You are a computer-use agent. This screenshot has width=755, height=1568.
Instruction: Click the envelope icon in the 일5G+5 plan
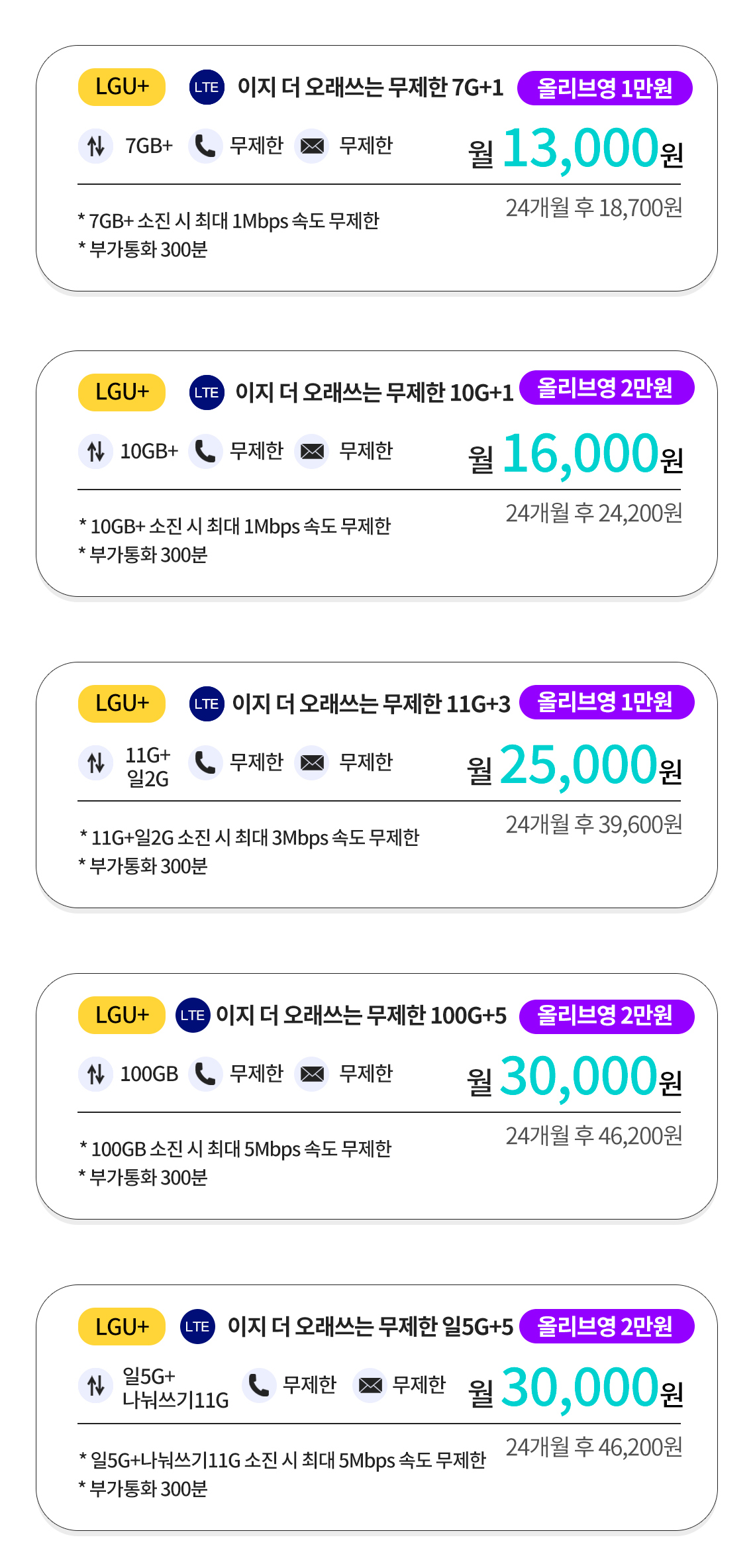(370, 1385)
